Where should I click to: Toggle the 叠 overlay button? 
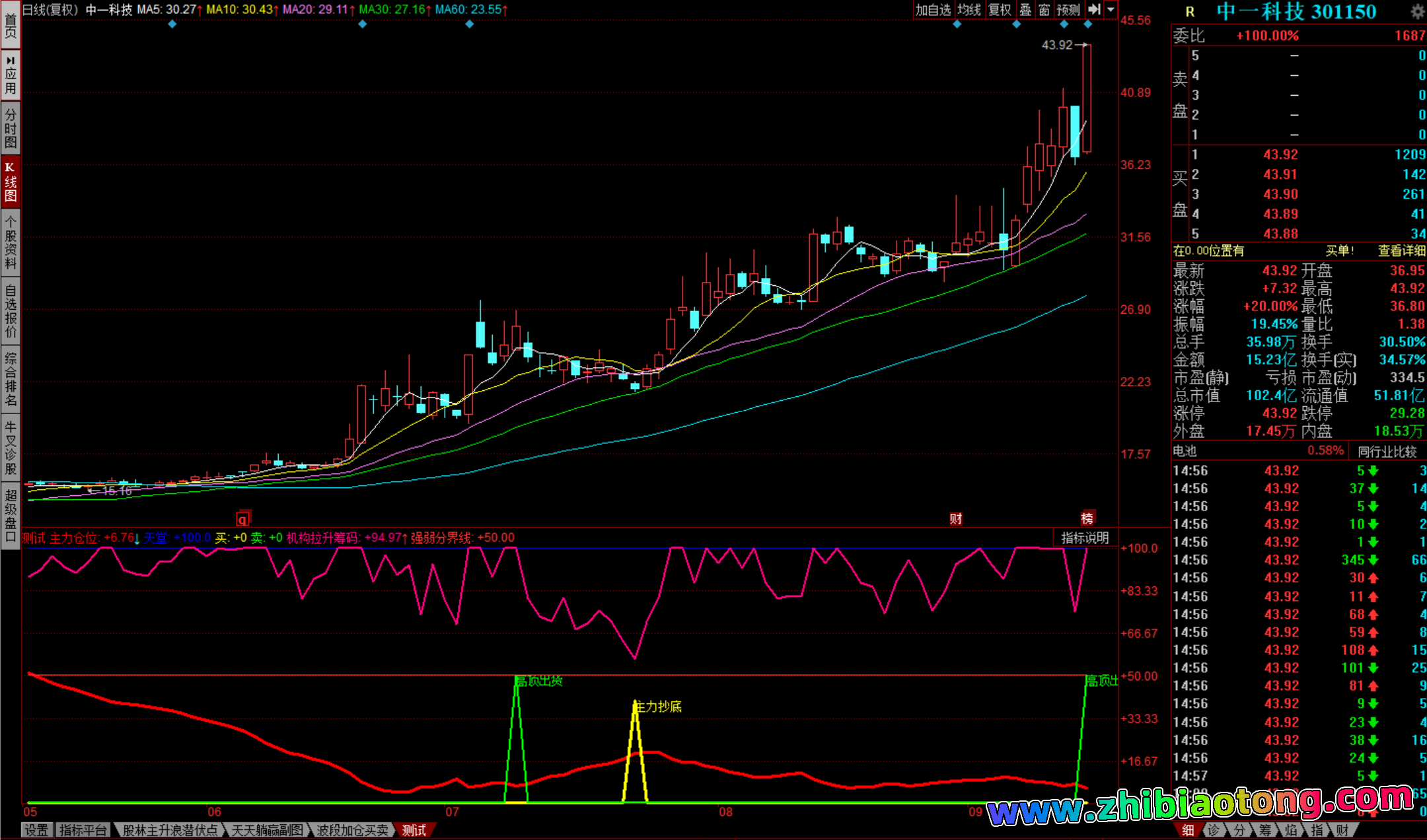[x=1025, y=9]
